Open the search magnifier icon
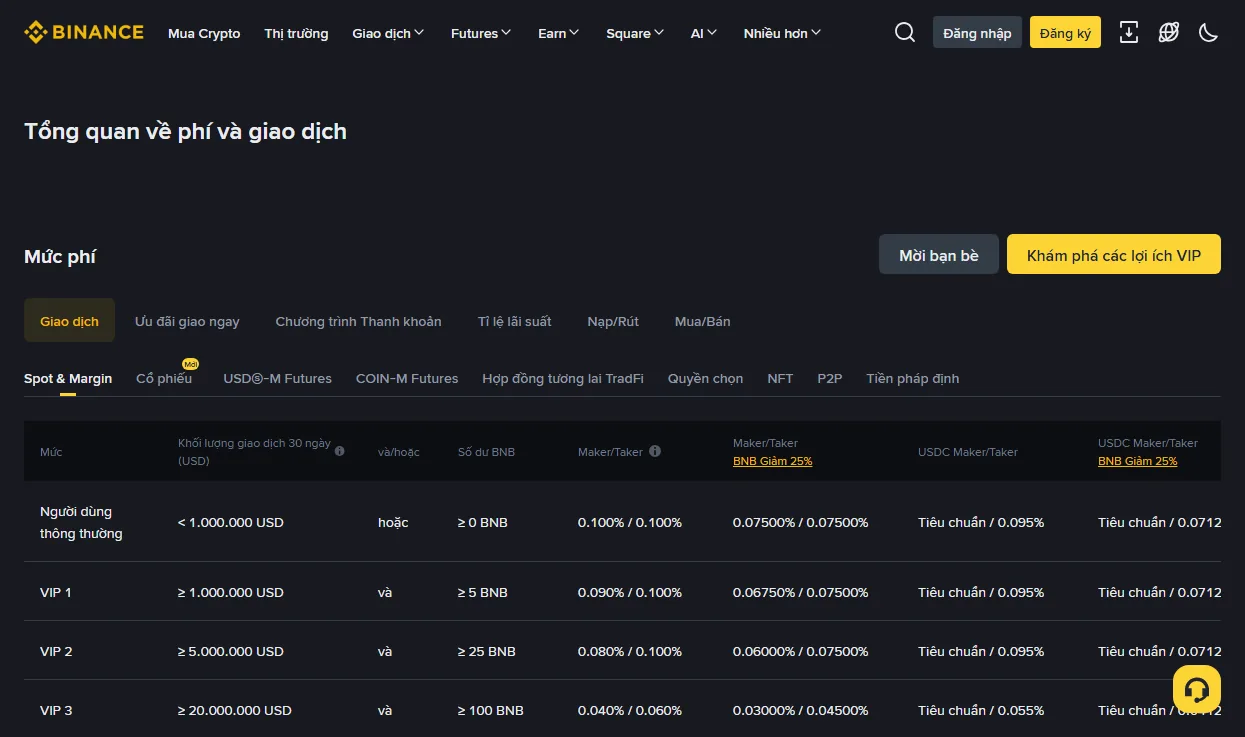The height and width of the screenshot is (737, 1245). pos(905,33)
